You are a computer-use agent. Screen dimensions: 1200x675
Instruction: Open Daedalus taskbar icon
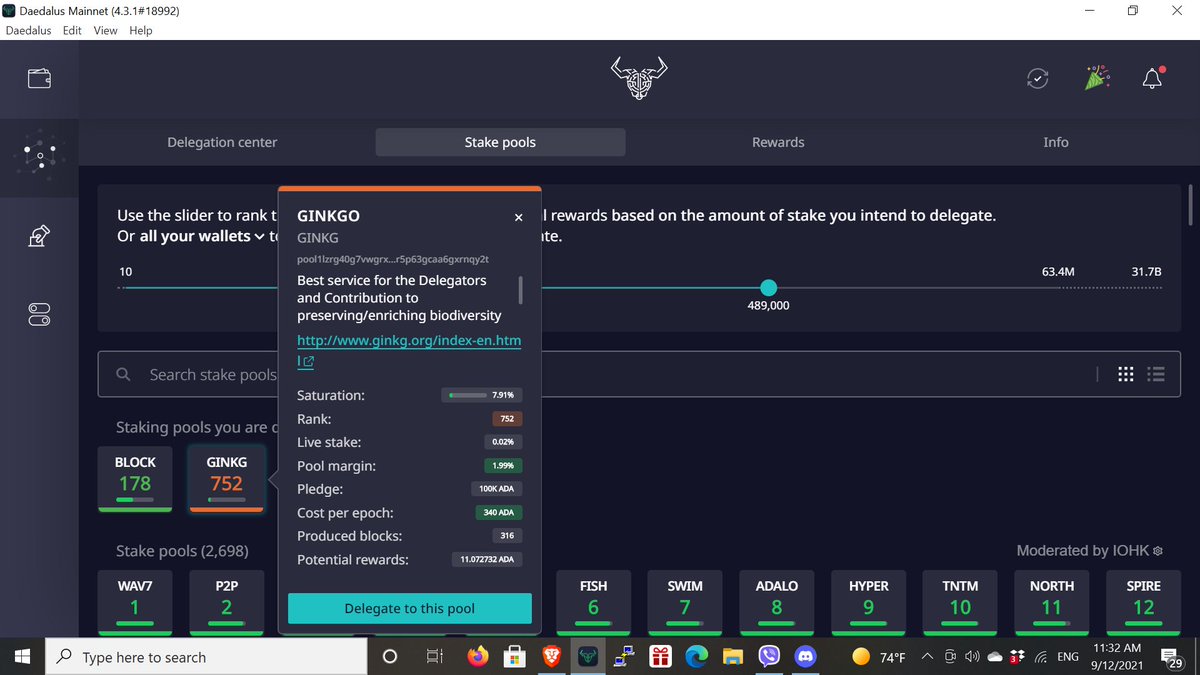587,657
